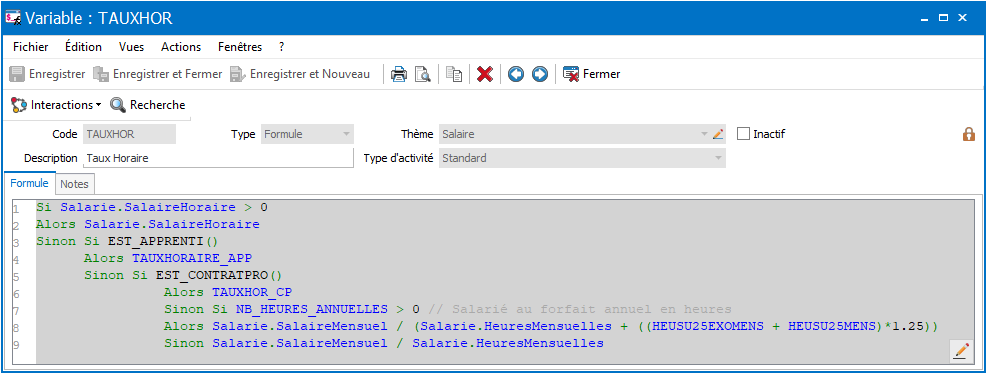The image size is (987, 374).
Task: Click the padlock lock icon
Action: click(969, 134)
